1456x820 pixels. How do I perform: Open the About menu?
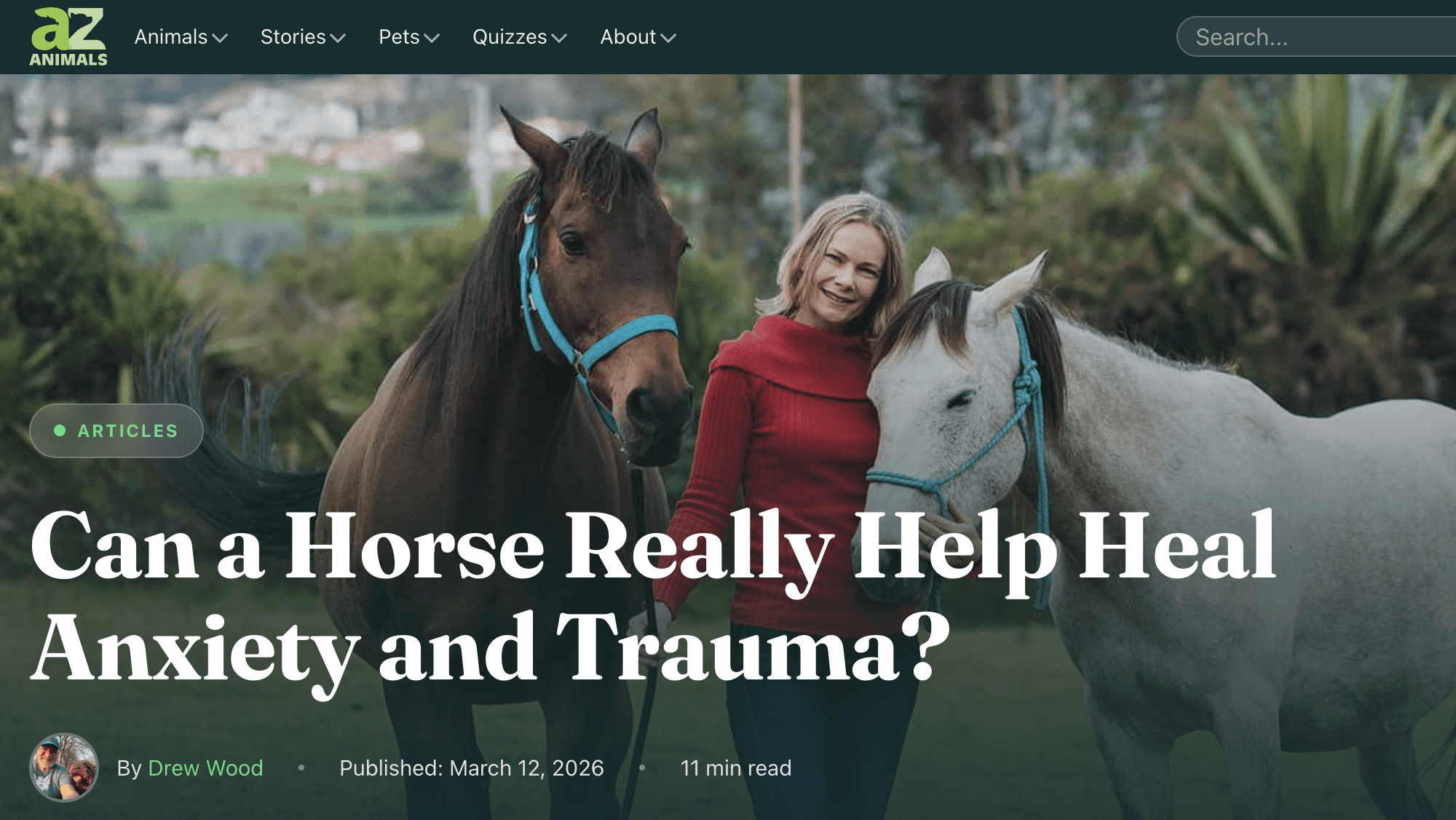638,37
